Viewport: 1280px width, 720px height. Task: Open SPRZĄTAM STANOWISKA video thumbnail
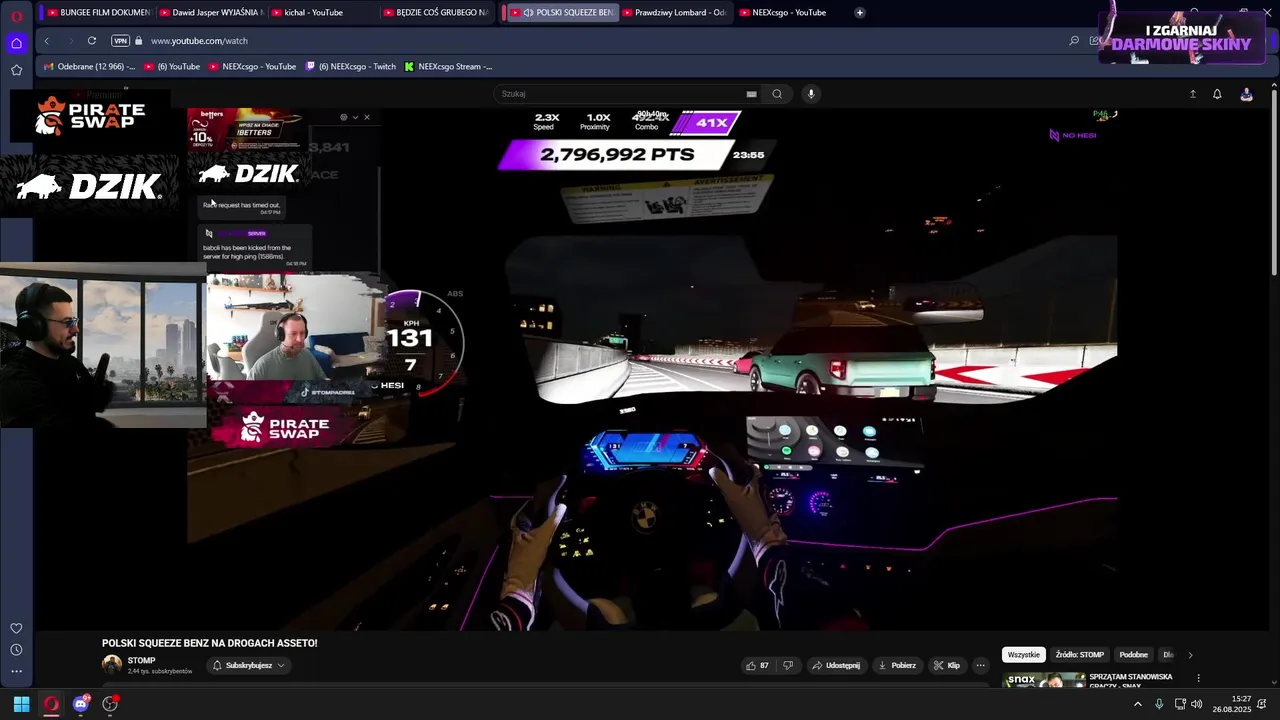pyautogui.click(x=1044, y=680)
